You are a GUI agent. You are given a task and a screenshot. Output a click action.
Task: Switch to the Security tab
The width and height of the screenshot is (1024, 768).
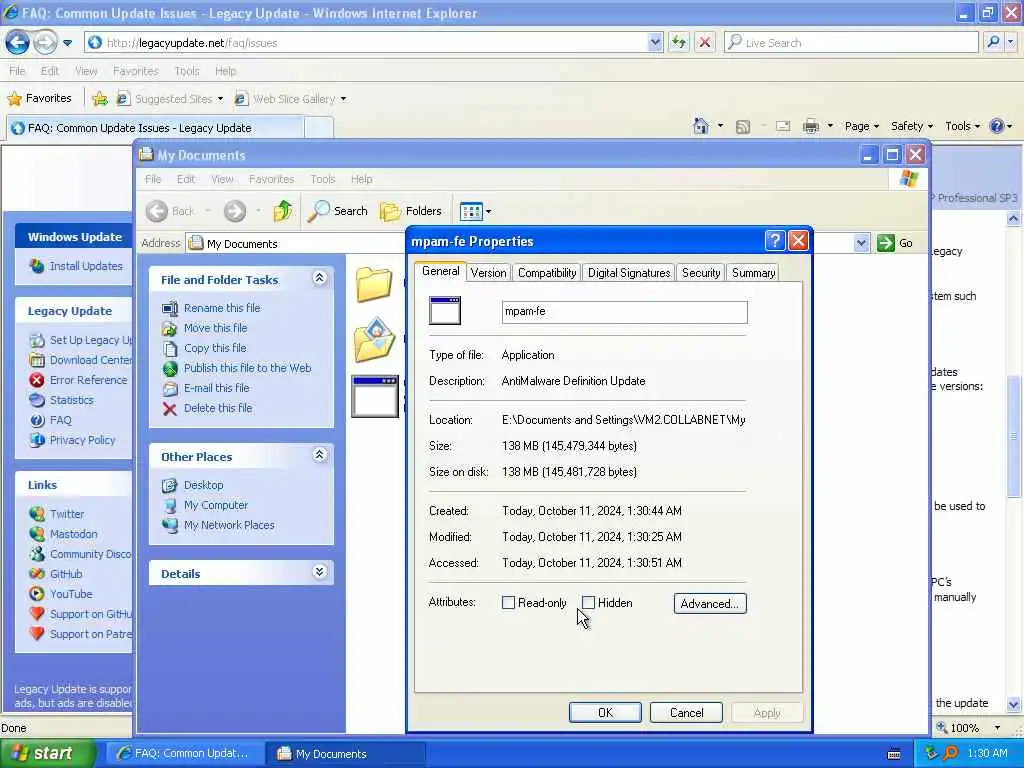click(x=701, y=273)
